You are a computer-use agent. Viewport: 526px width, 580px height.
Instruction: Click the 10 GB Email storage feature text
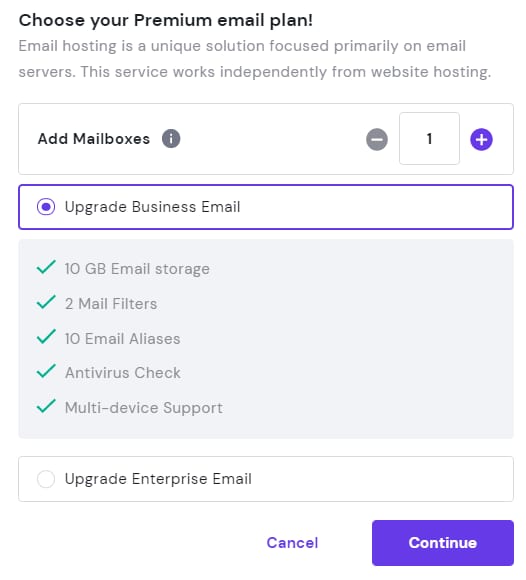click(137, 269)
